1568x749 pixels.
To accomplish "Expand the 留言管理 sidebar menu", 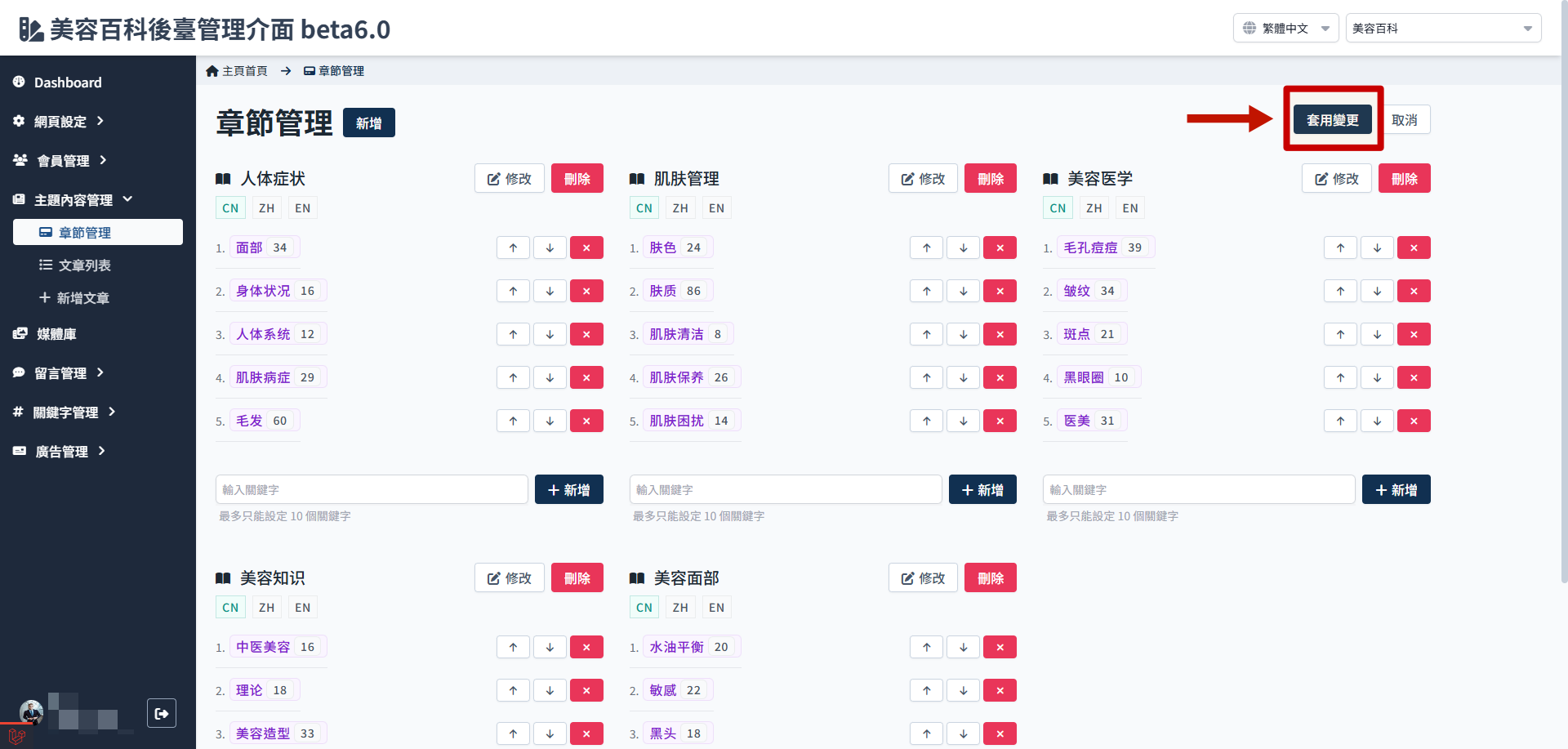I will click(59, 372).
